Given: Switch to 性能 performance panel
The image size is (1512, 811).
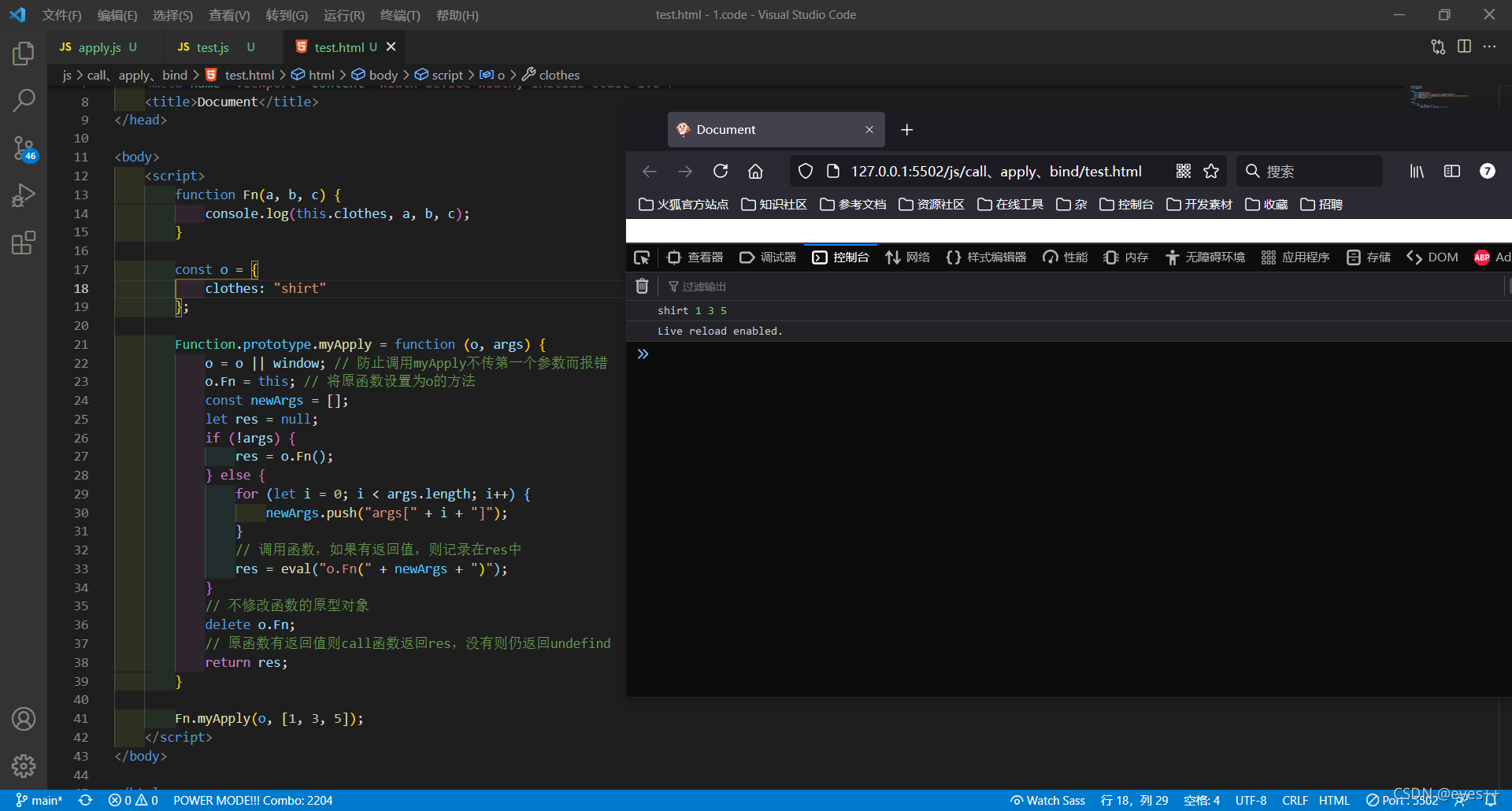Looking at the screenshot, I should (1065, 257).
